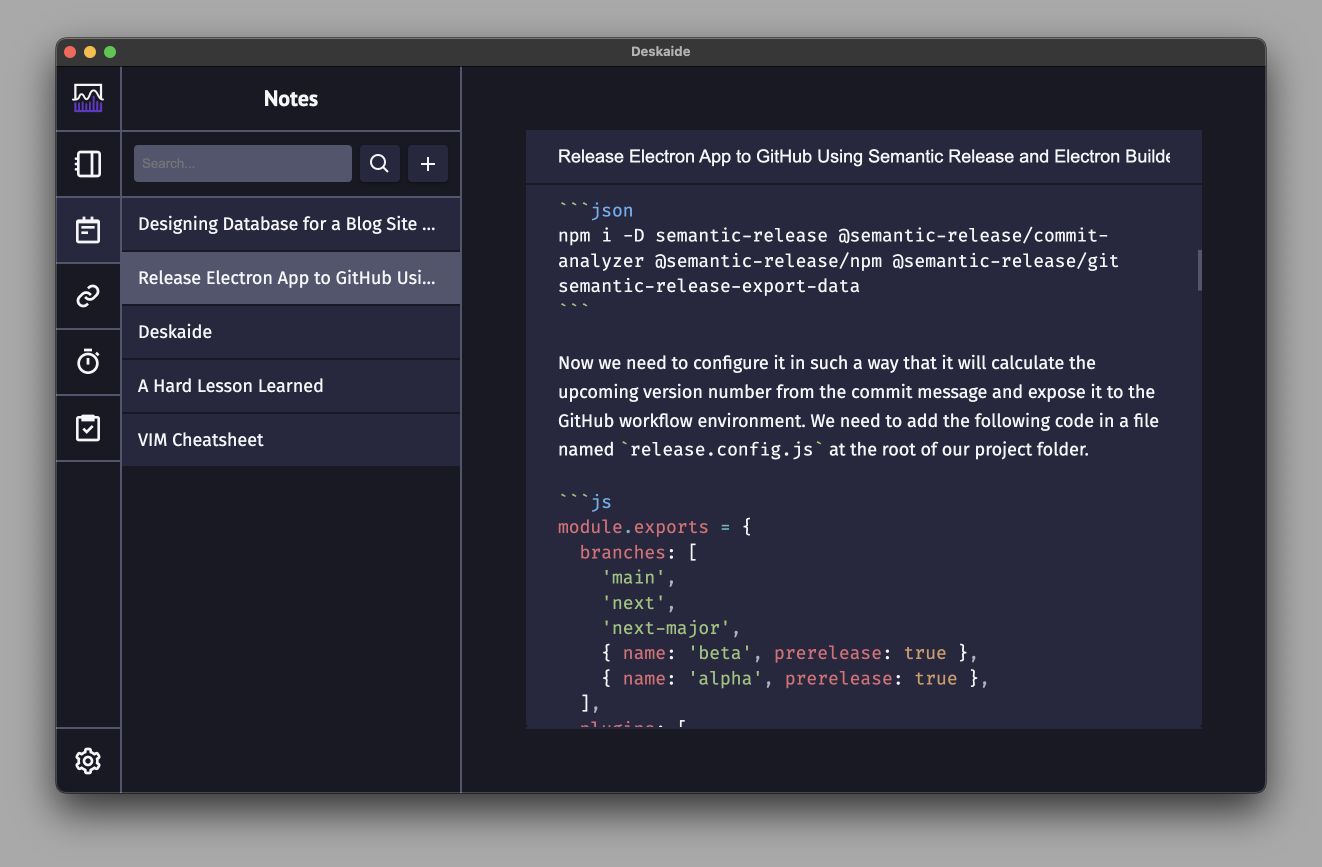
Task: Open the dashboard chart icon in sidebar
Action: pyautogui.click(x=88, y=98)
